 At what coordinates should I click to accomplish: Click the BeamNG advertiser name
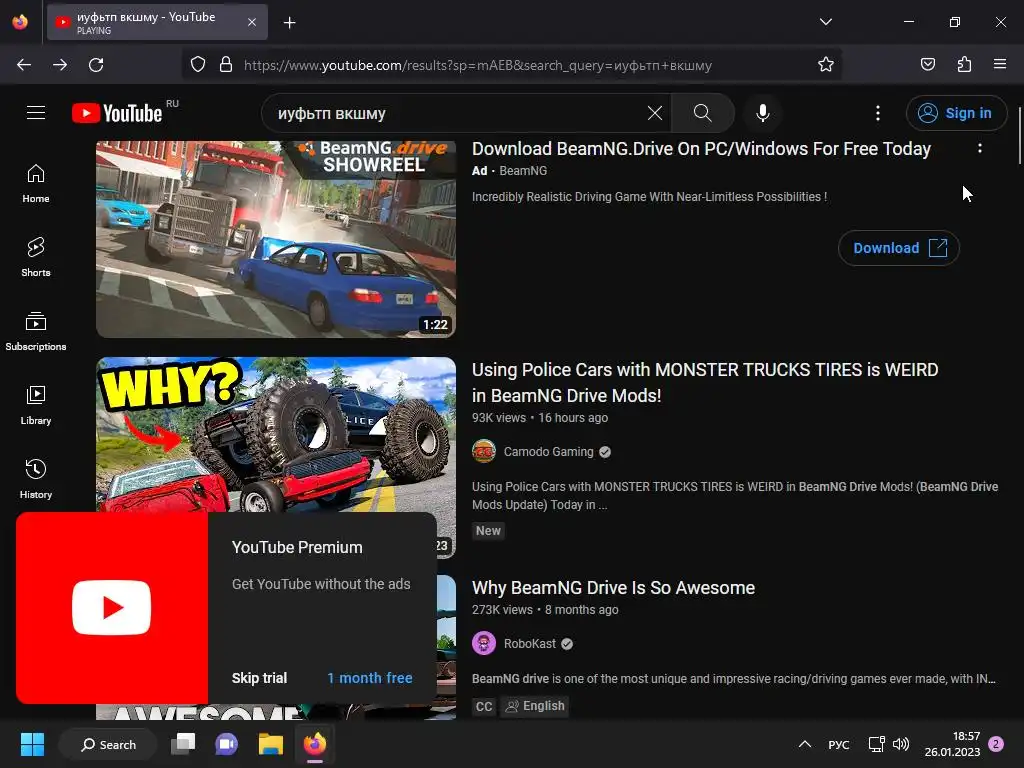[x=523, y=170]
